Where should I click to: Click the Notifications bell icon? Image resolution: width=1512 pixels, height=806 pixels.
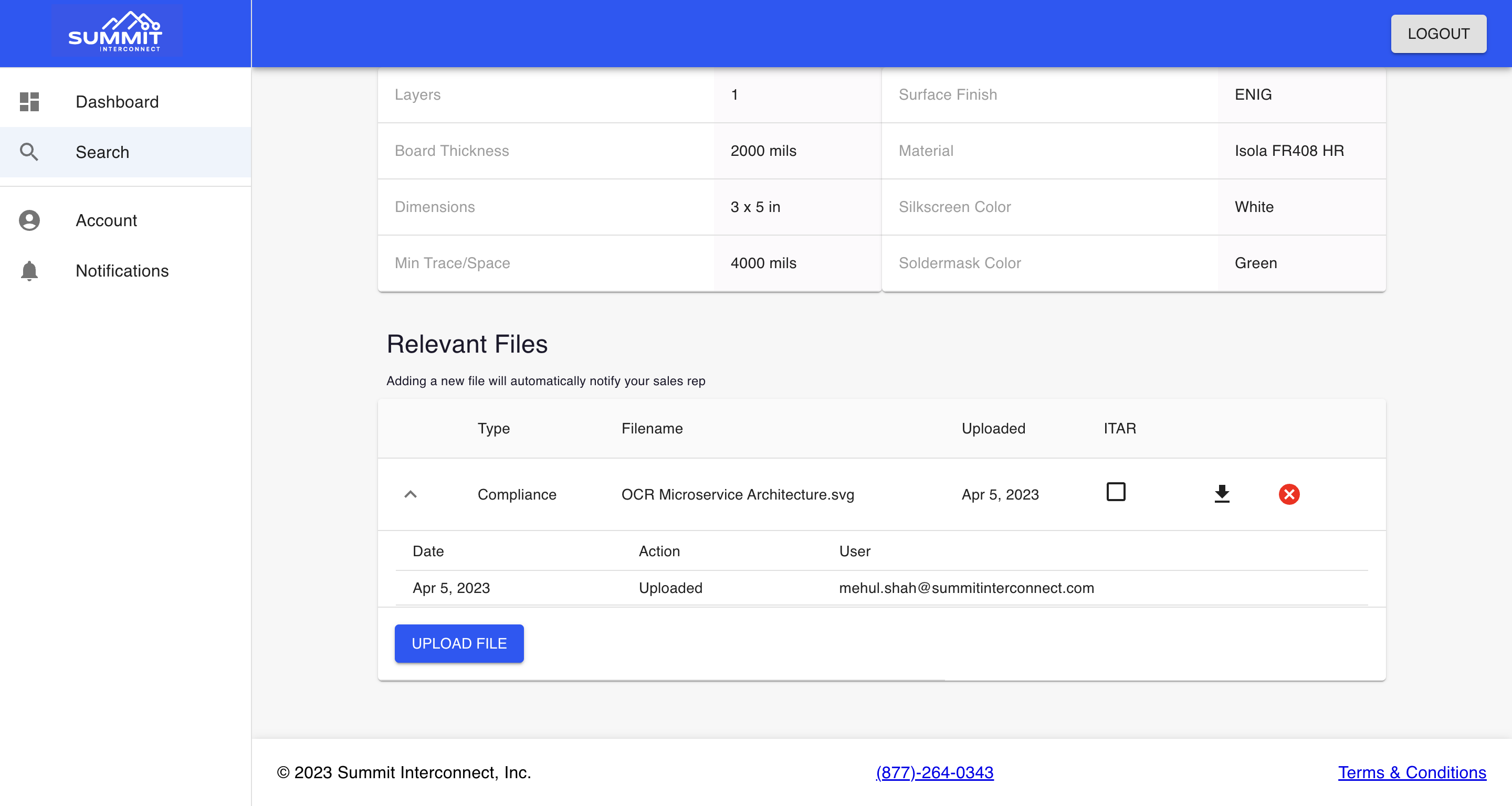point(29,271)
